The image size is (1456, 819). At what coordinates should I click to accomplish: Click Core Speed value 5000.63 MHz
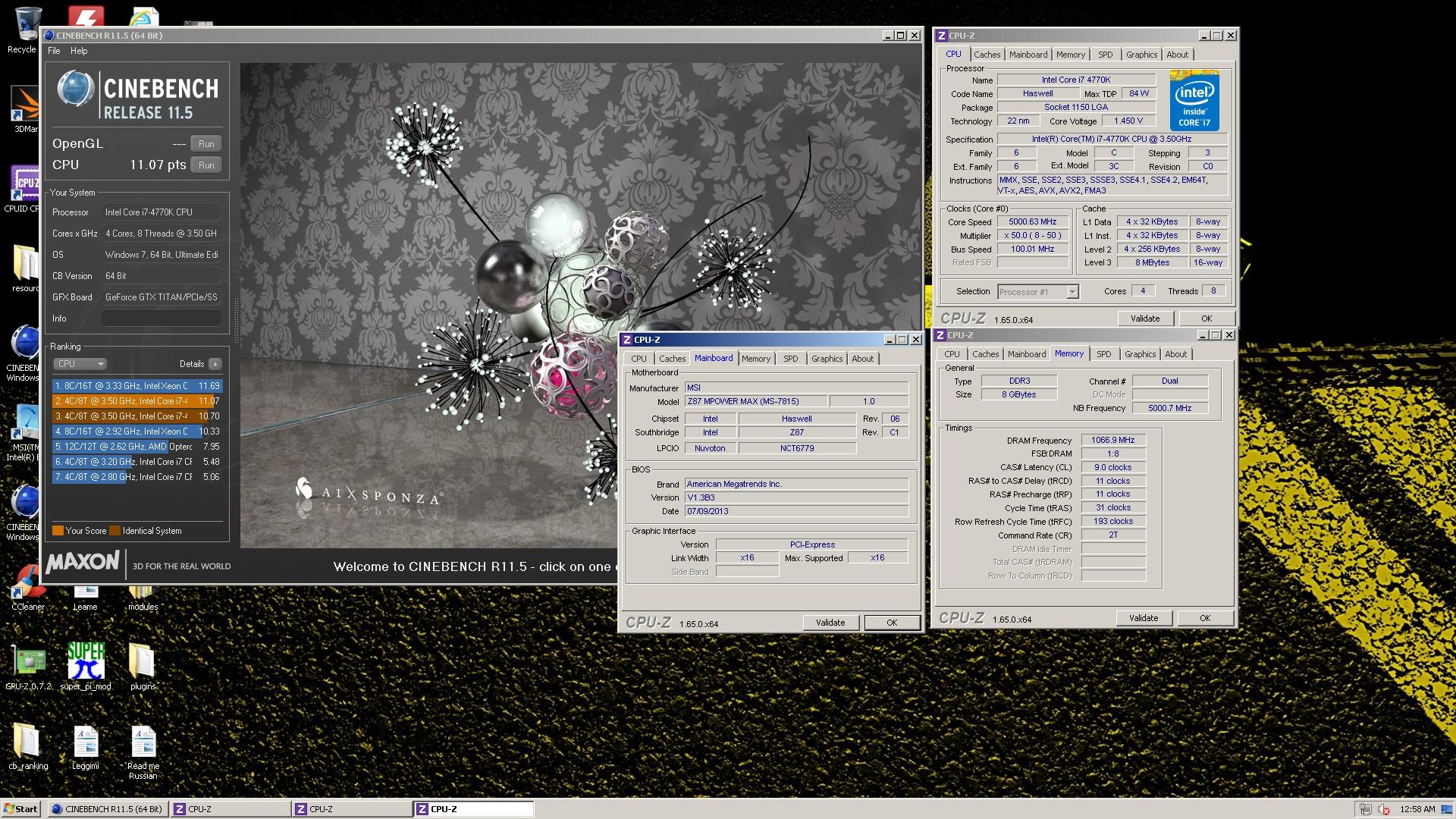tap(1033, 222)
